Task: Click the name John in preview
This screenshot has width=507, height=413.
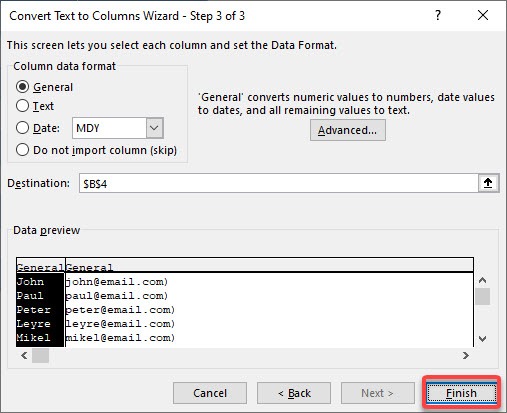Action: point(30,282)
